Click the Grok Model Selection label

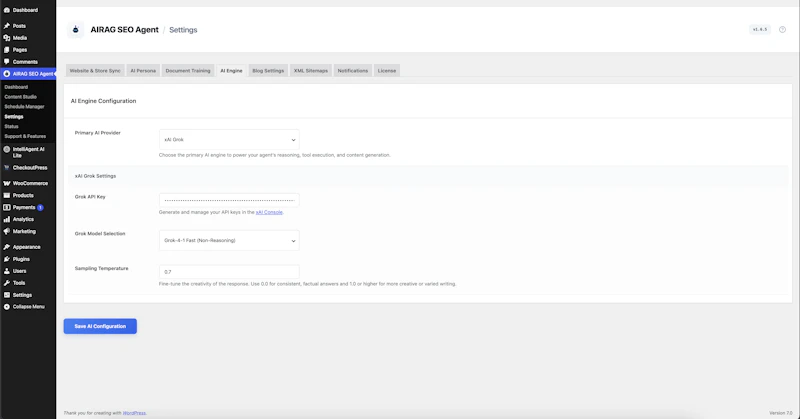(x=100, y=234)
